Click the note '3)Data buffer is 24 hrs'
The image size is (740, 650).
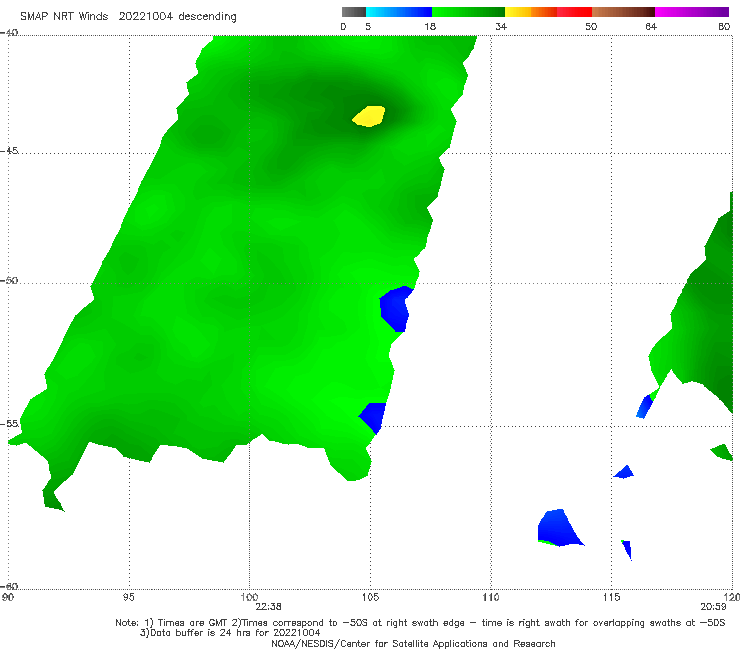coord(230,633)
